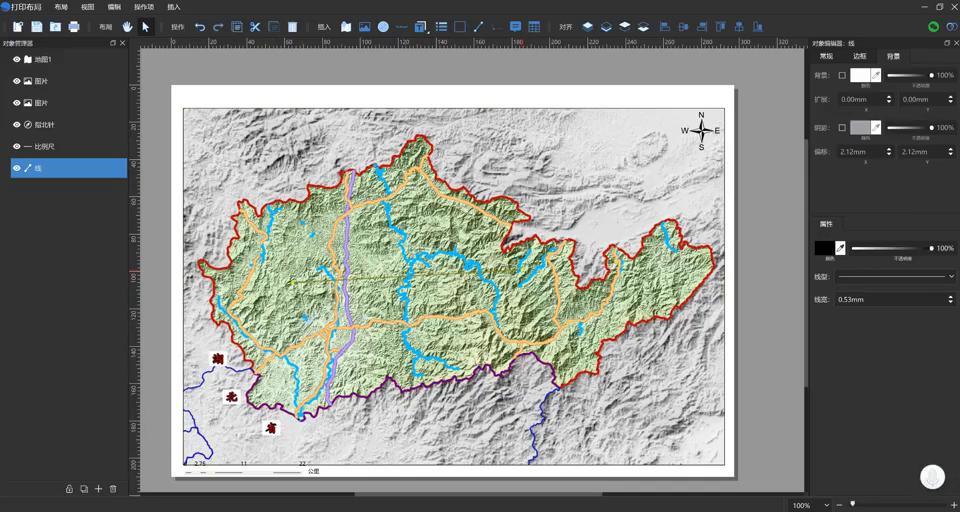This screenshot has height=512, width=960.
Task: Click the undo arrow icon
Action: point(200,27)
